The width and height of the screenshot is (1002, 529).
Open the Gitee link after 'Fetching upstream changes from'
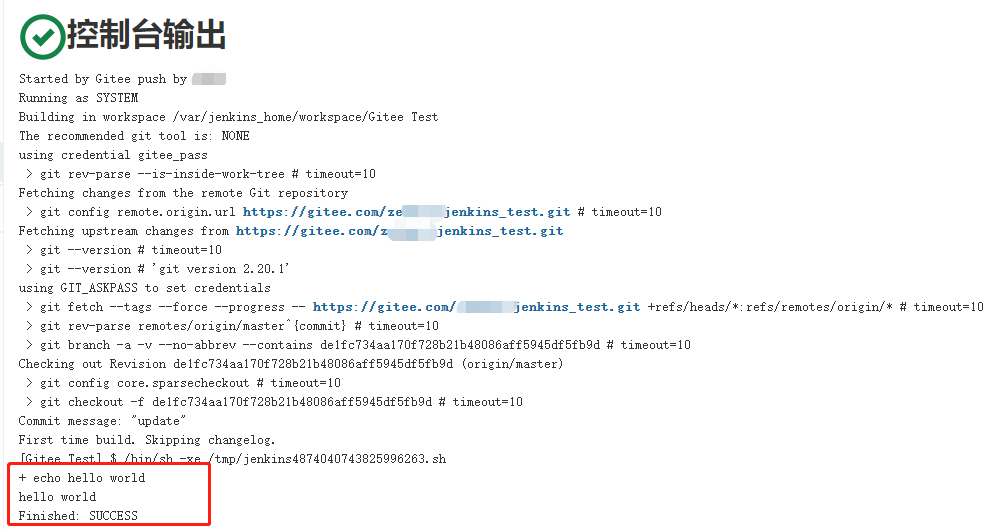point(399,231)
